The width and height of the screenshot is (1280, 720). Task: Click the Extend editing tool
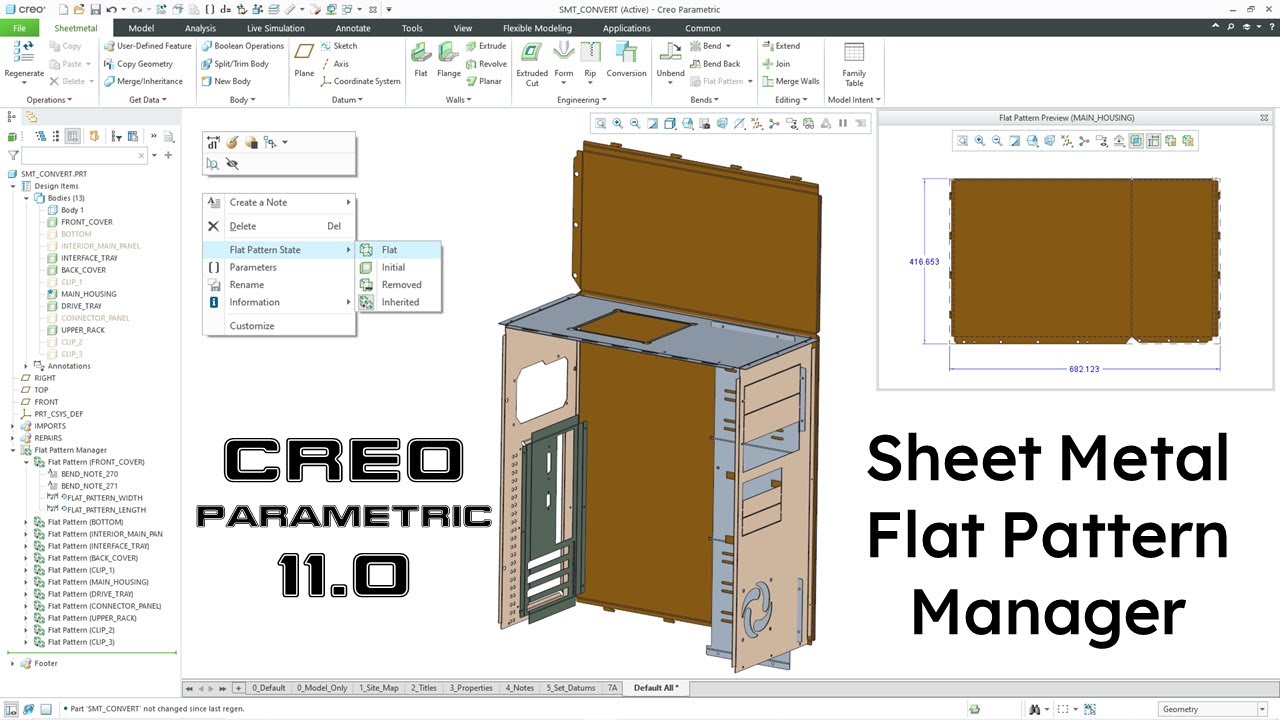pyautogui.click(x=780, y=46)
